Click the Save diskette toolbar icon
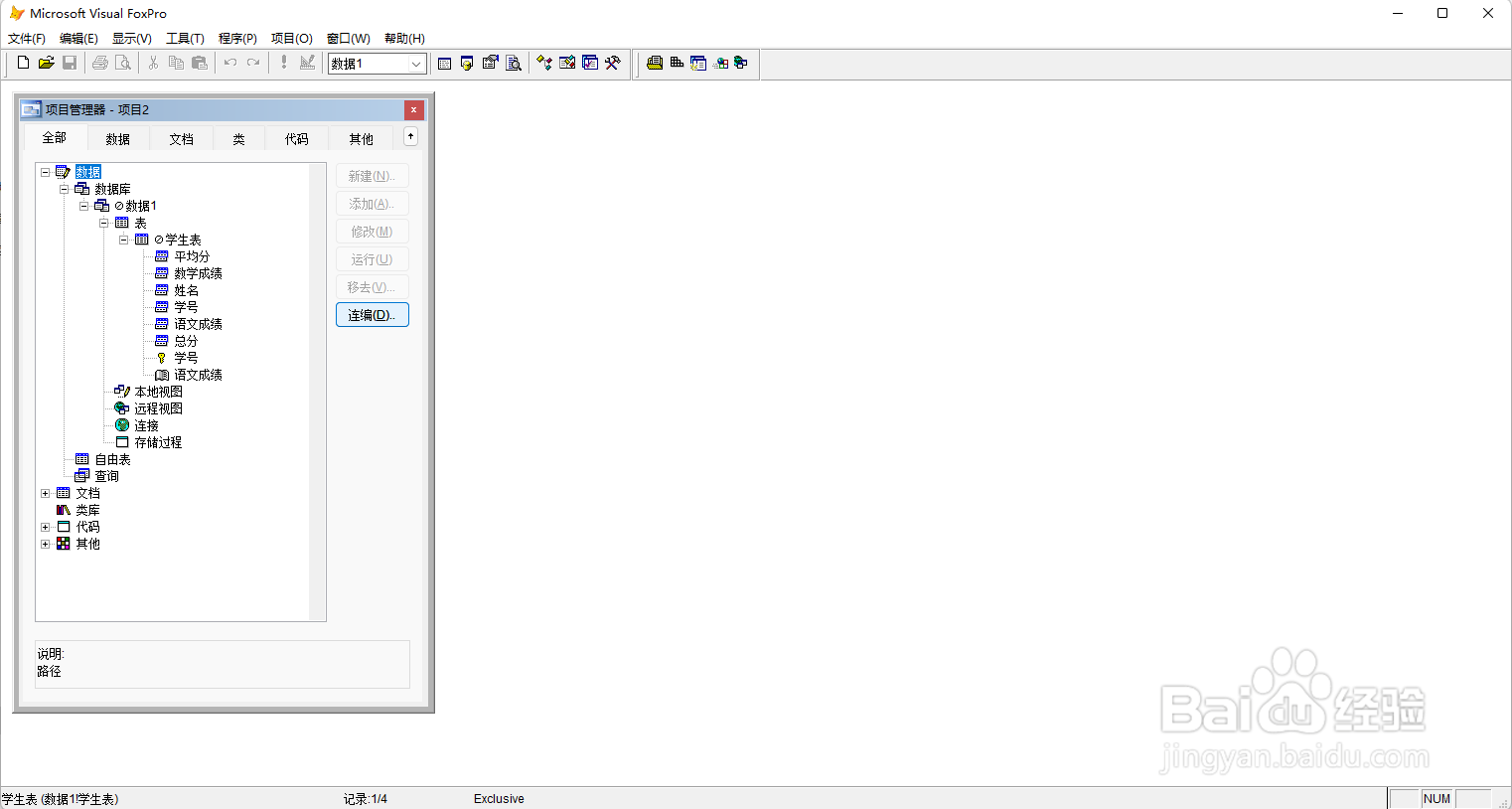 pos(70,63)
